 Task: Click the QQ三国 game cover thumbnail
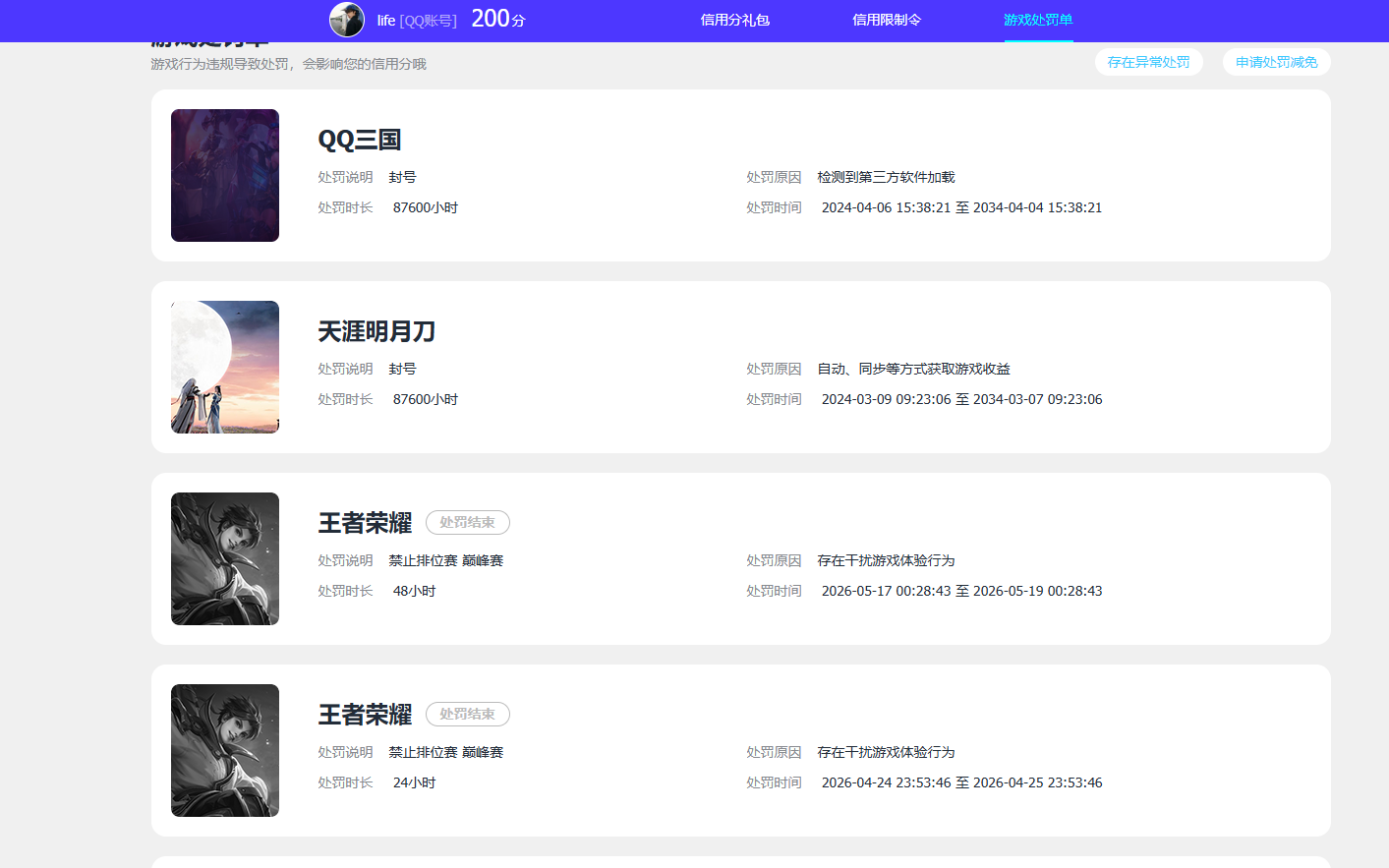coord(225,175)
